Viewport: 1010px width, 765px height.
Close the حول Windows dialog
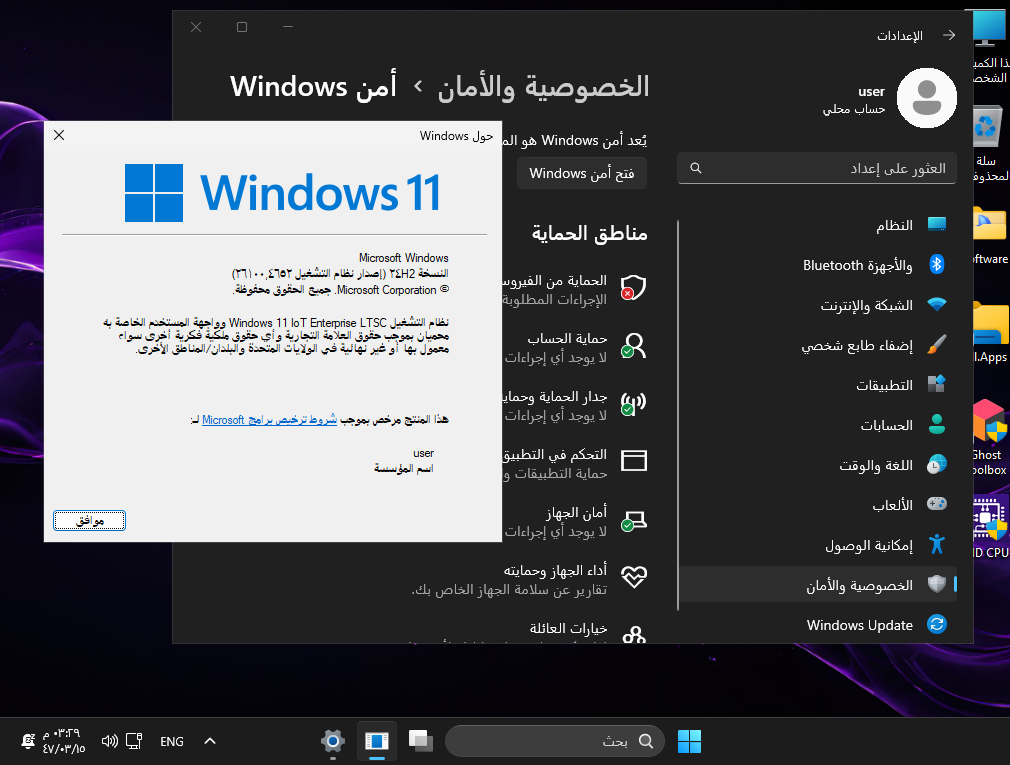click(x=59, y=135)
